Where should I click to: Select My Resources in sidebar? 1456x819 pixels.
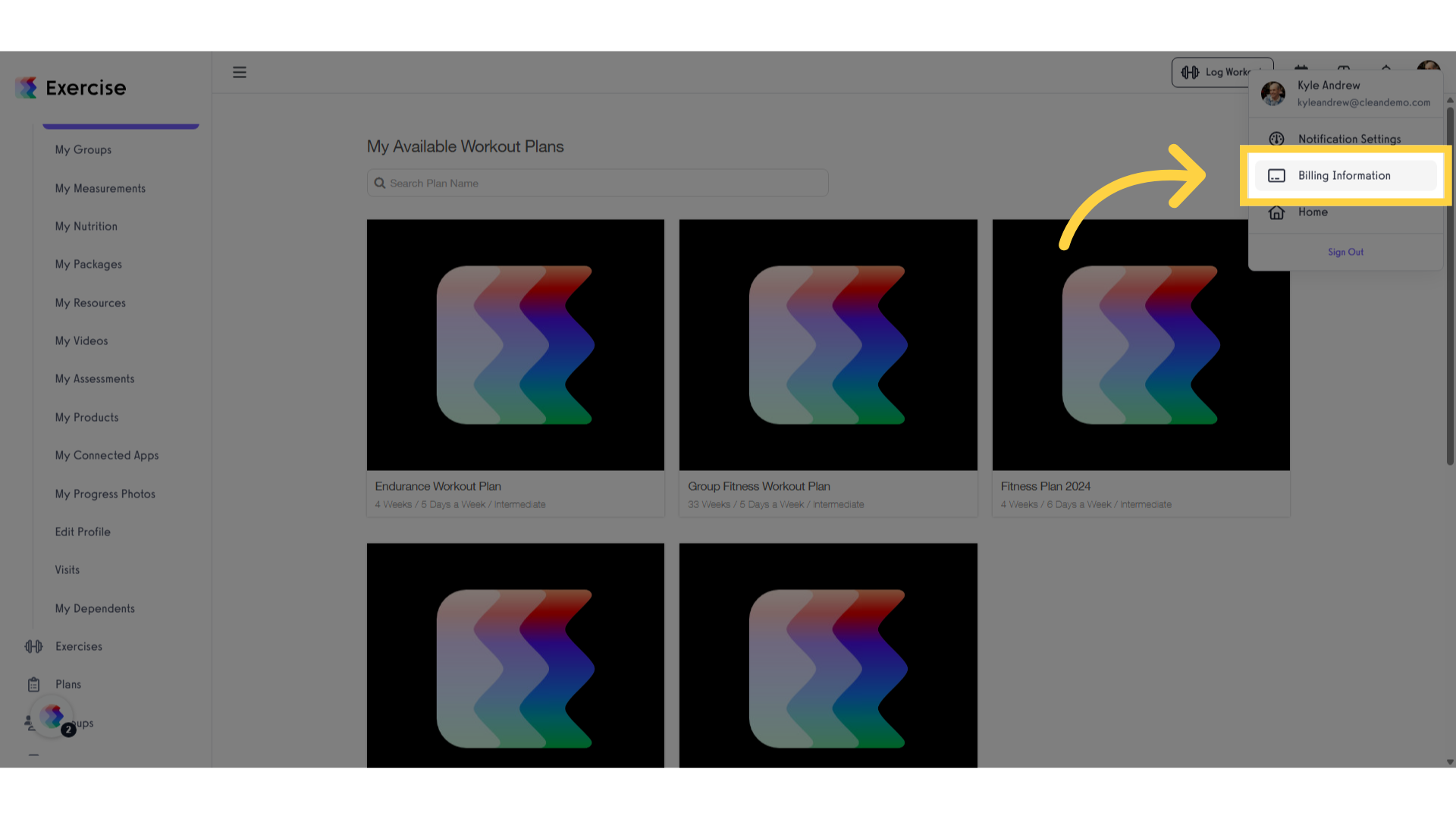(x=90, y=303)
